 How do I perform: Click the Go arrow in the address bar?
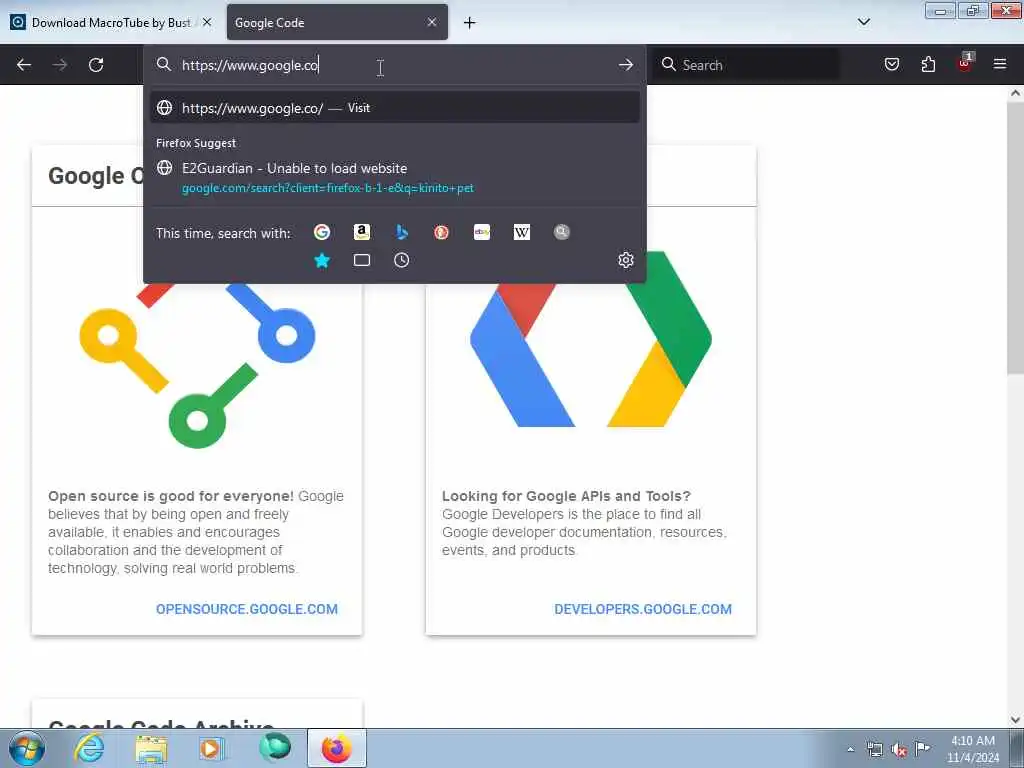626,65
